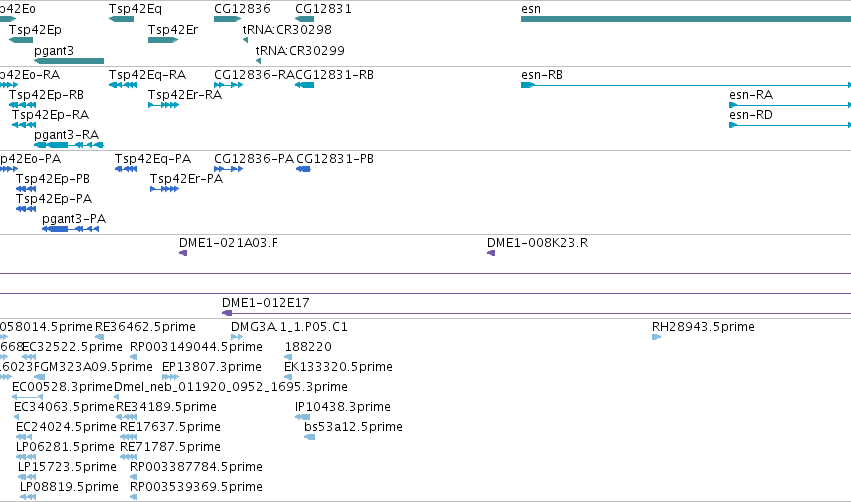
Task: Open the bs53a12.5prime EST
Action: tap(309, 437)
